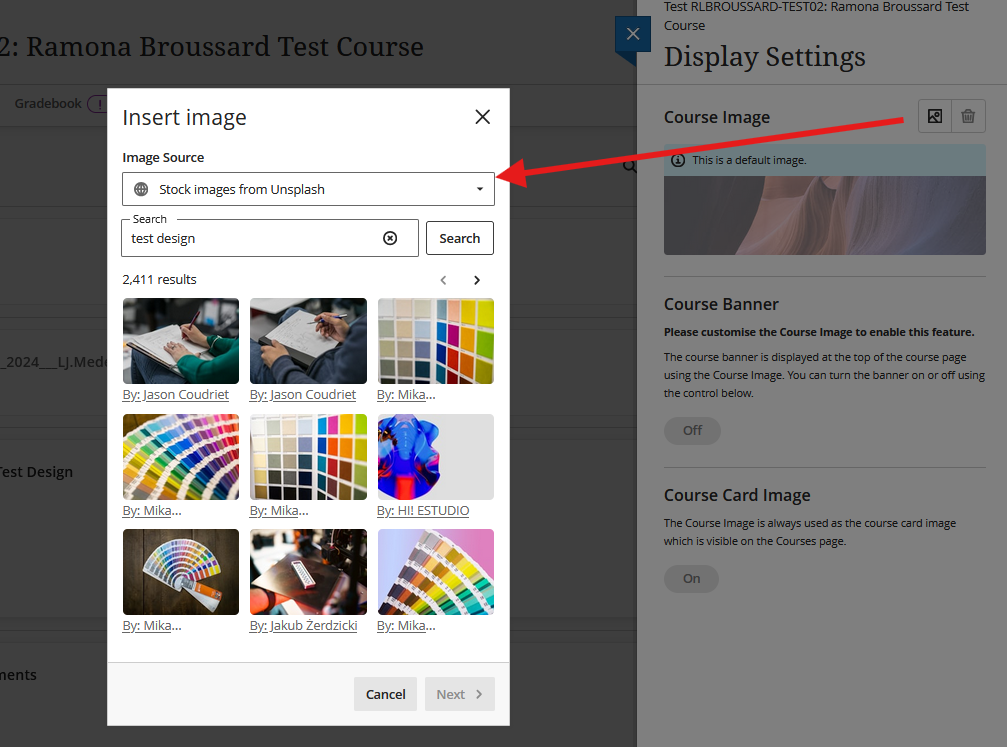This screenshot has height=747, width=1007.
Task: Open the Image Source dropdown
Action: pos(308,189)
